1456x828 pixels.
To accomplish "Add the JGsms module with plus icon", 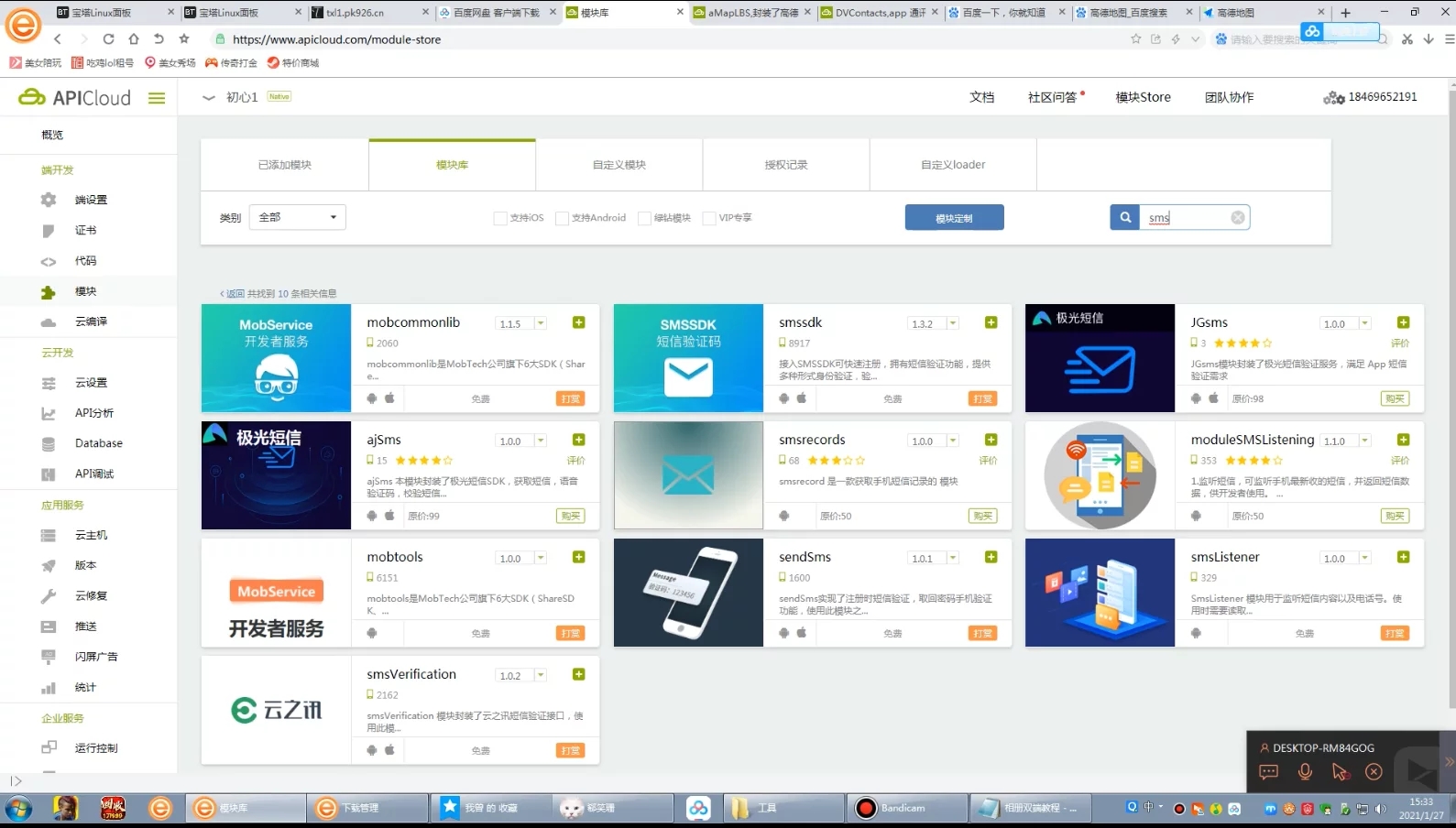I will tap(1403, 322).
